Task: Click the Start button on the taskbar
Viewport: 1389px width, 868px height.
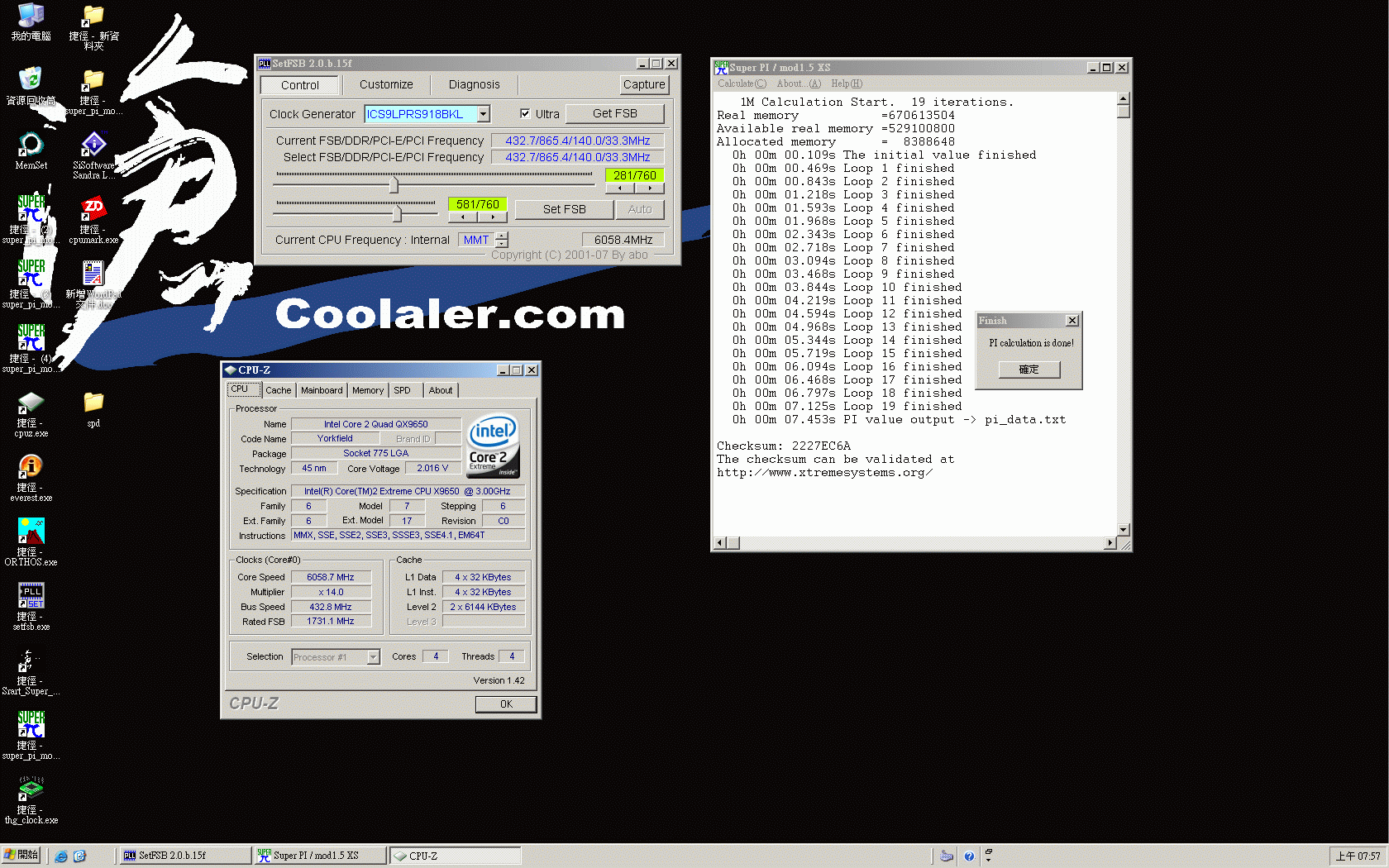Action: [21, 856]
